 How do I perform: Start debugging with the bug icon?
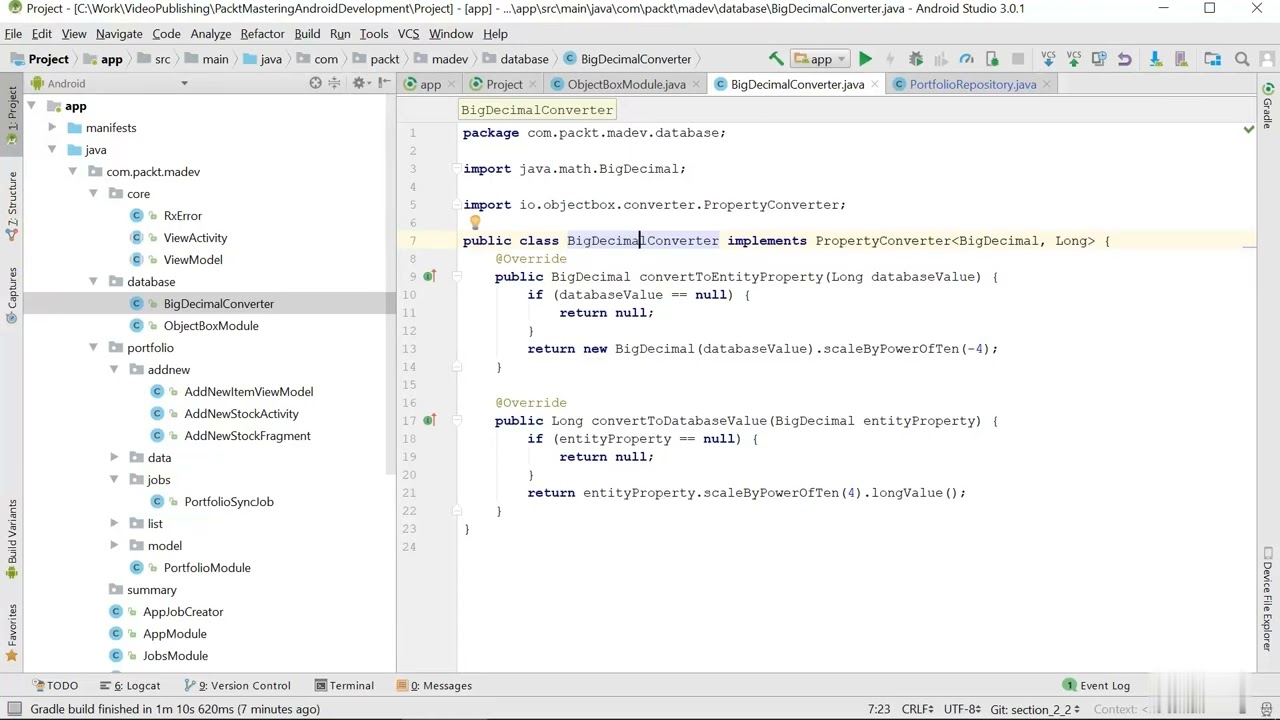coord(915,59)
